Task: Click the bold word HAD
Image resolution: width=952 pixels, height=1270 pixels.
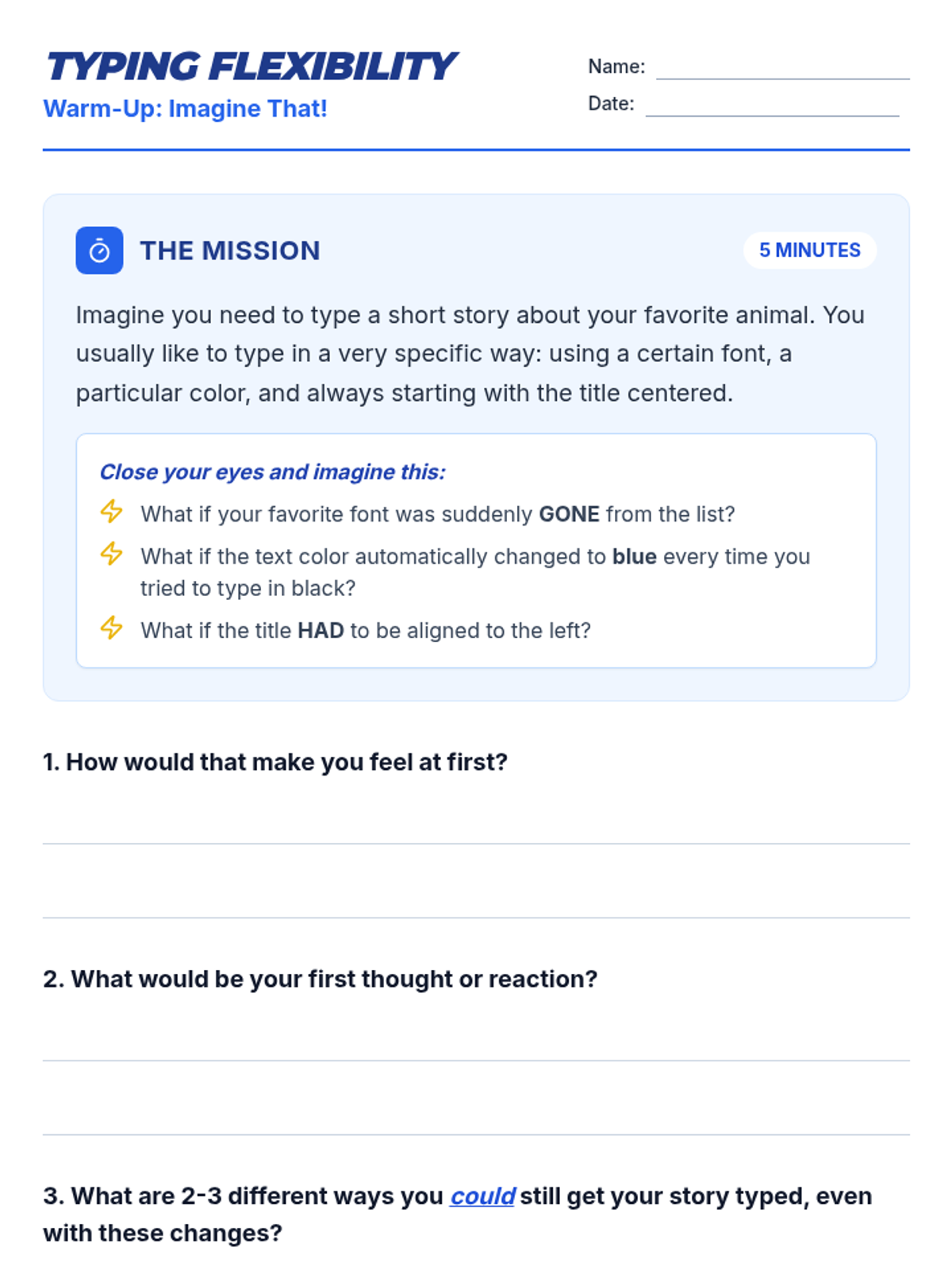Action: [321, 630]
